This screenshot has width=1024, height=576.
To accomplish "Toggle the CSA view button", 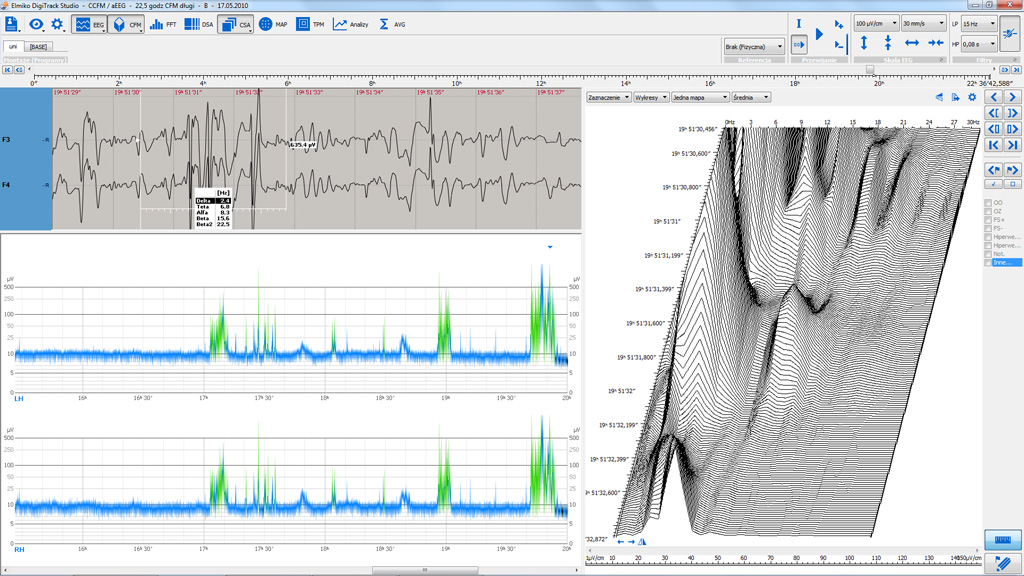I will pos(236,24).
